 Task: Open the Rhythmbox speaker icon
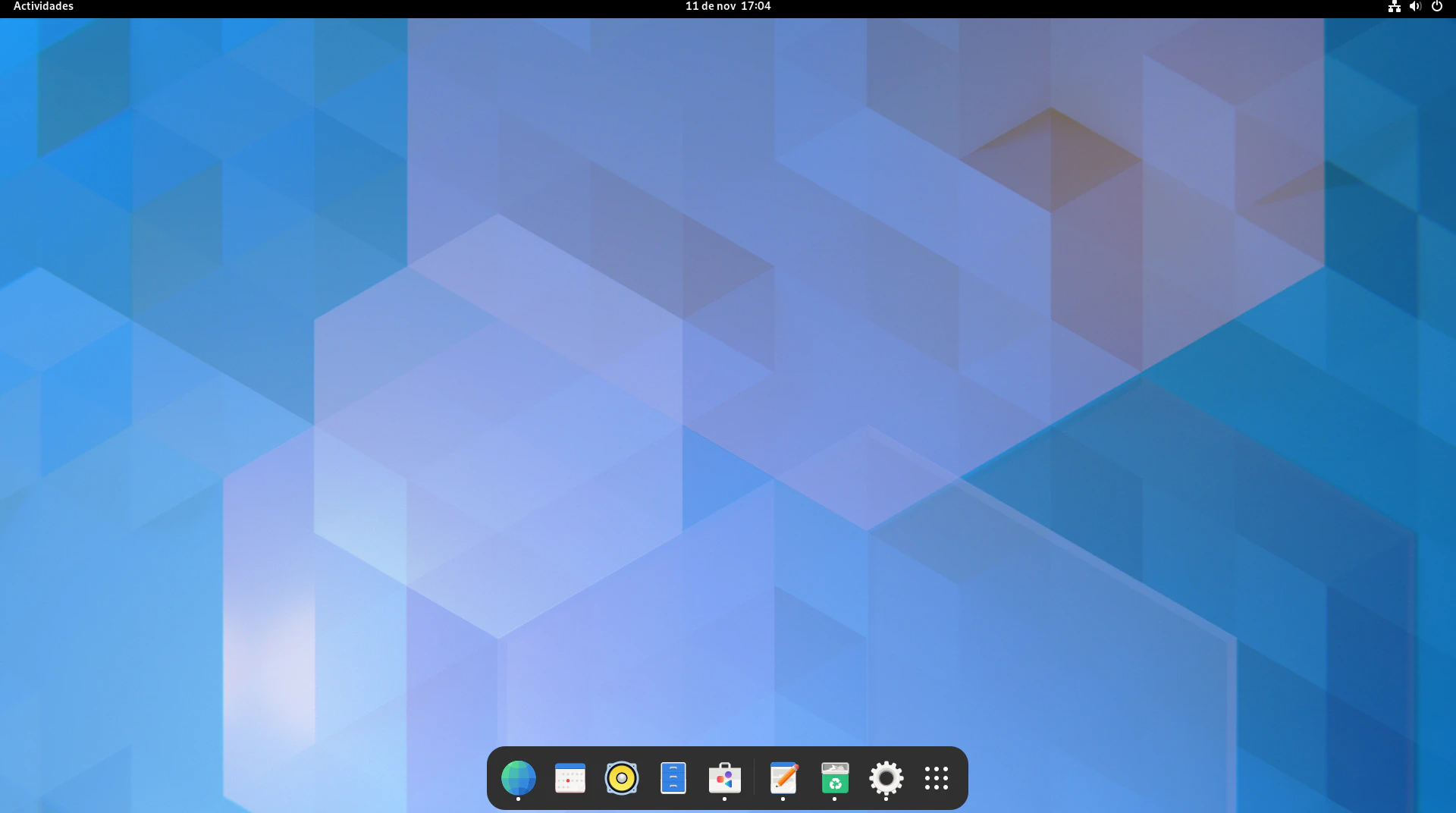pyautogui.click(x=621, y=777)
